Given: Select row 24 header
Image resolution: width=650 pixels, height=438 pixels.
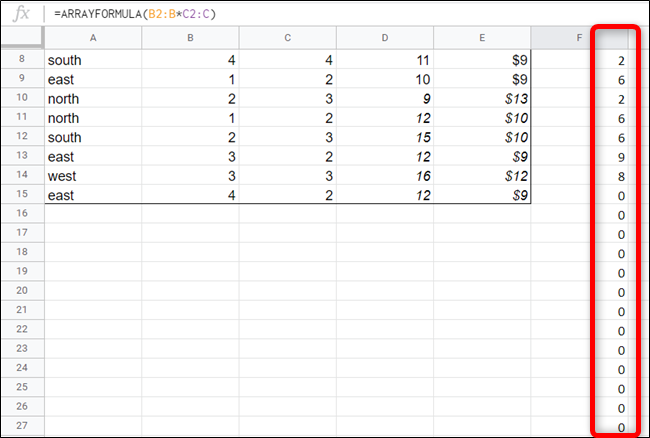Looking at the screenshot, I should [x=22, y=368].
